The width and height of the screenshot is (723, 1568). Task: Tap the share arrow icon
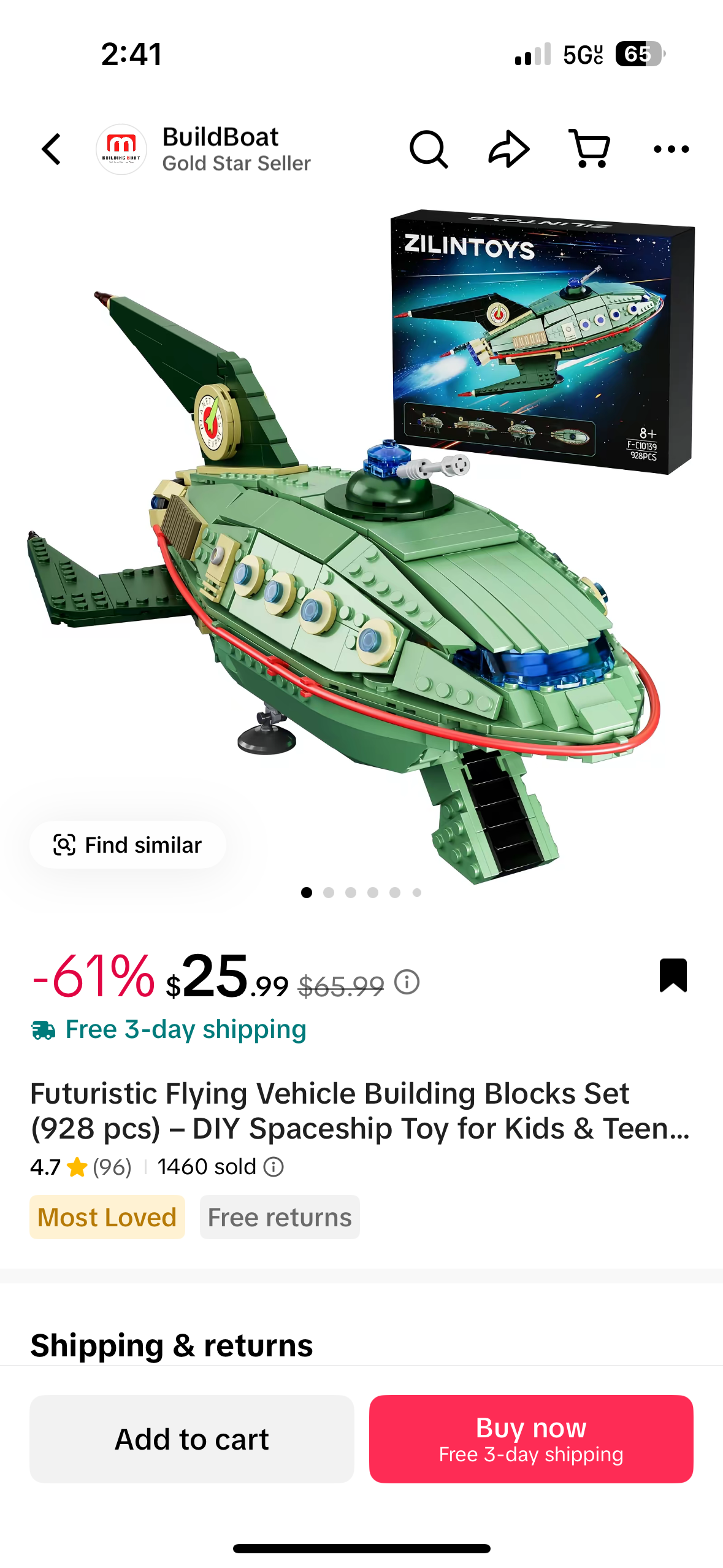pyautogui.click(x=509, y=149)
